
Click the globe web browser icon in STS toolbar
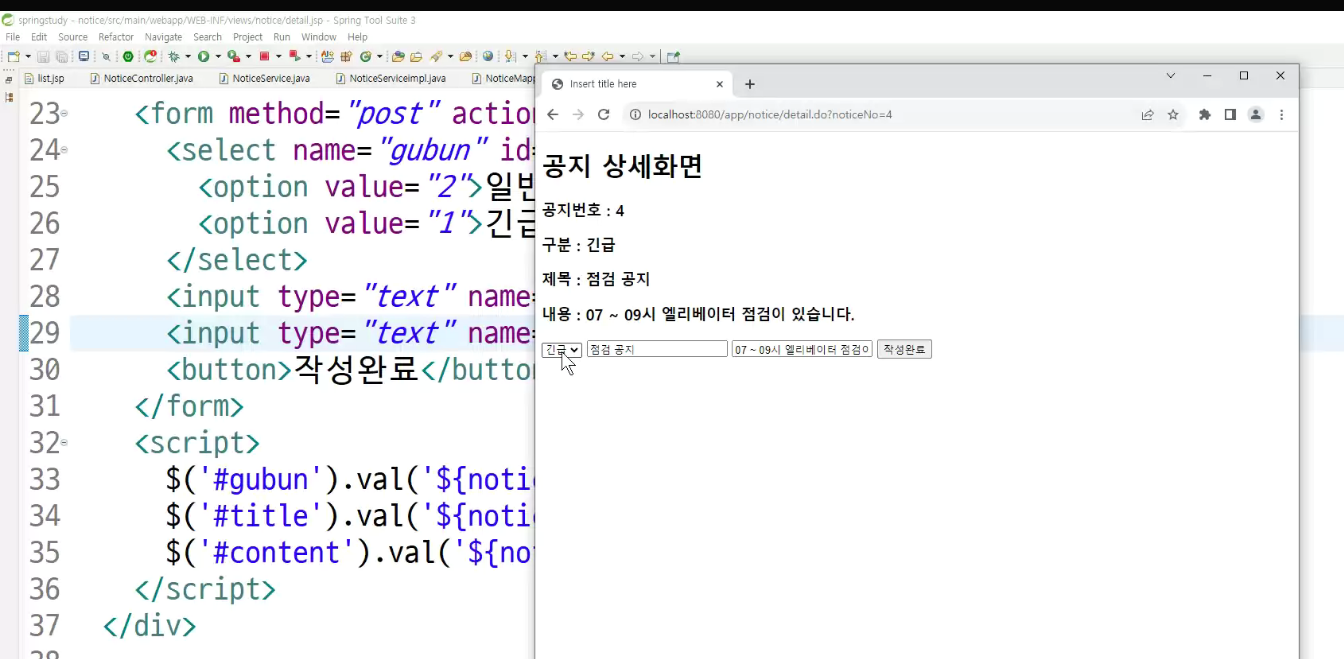tap(488, 57)
